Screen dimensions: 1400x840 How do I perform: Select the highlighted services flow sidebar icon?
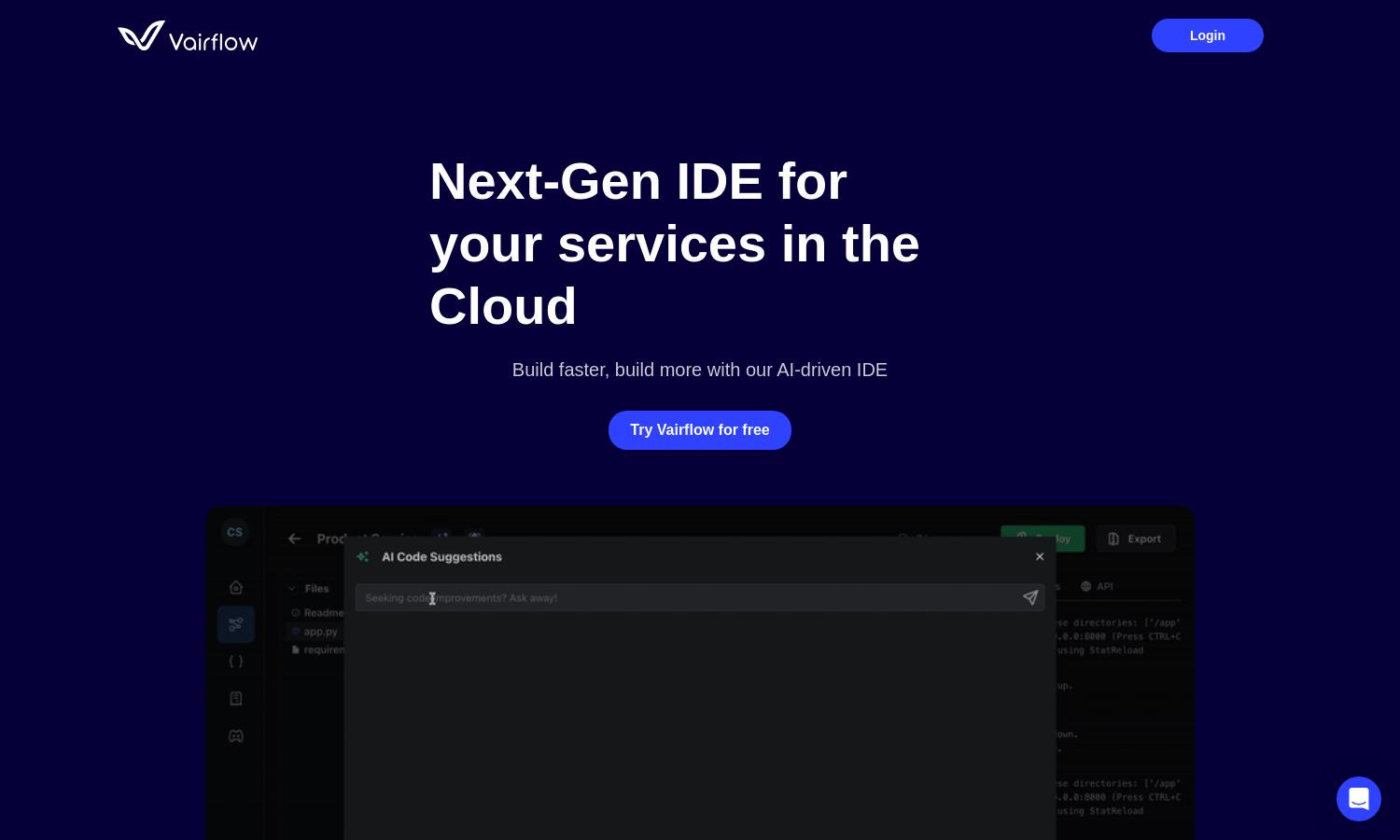click(x=236, y=624)
